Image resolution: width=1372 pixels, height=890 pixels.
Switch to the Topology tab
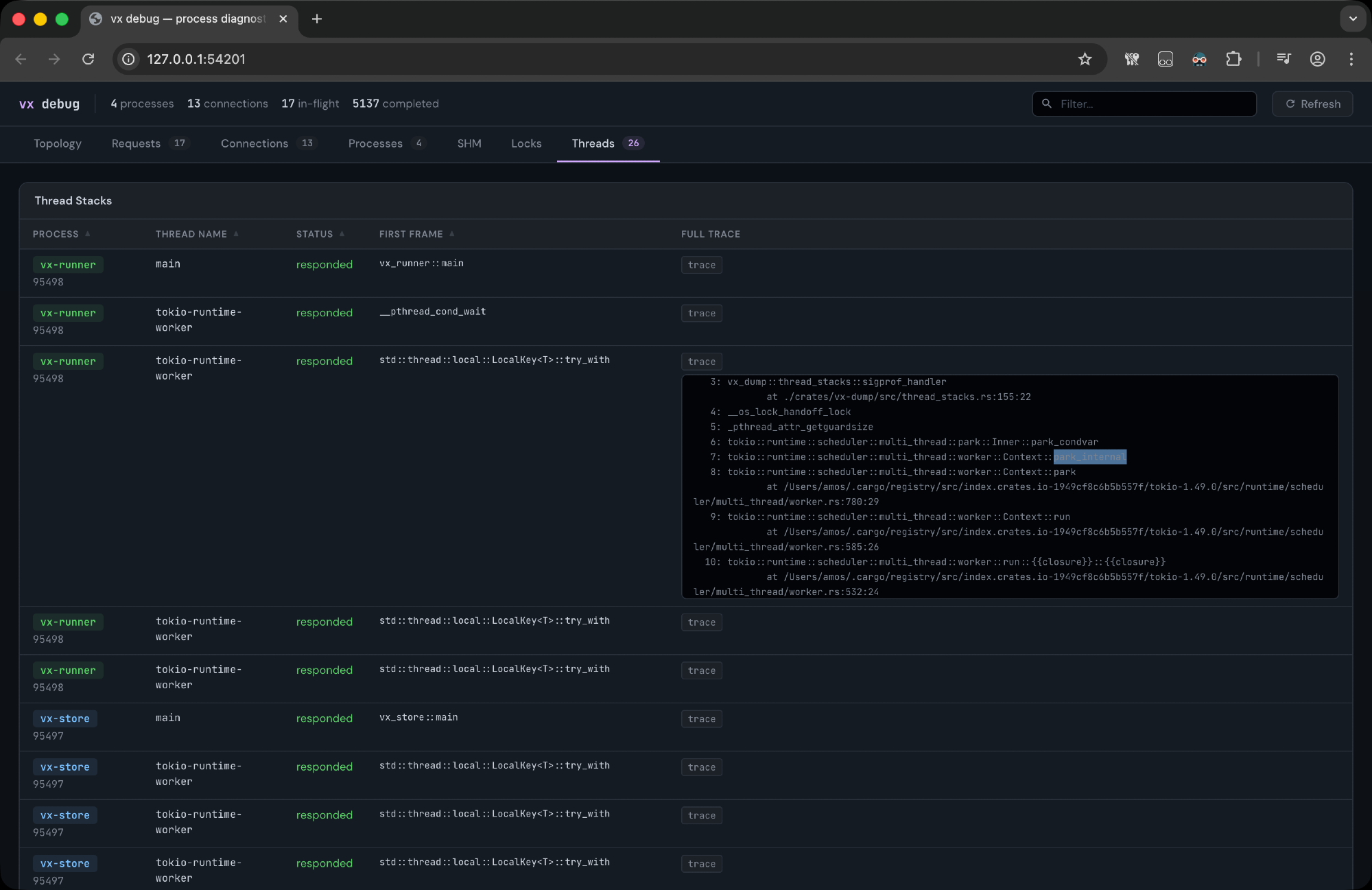click(58, 143)
